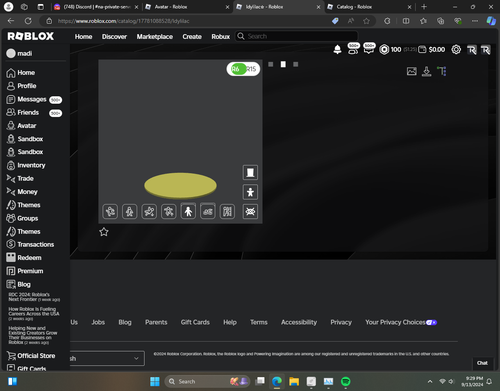Viewport: 500px width, 391px height.
Task: Select the middle preview carousel indicator
Action: pyautogui.click(x=283, y=64)
